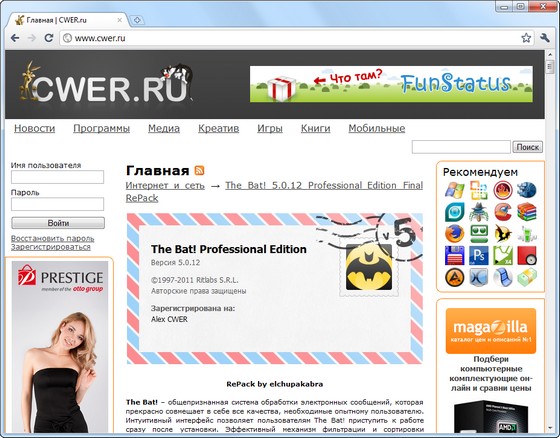Viewport: 560px width, 438px height.
Task: Open the teal eye-shaped ESET icon
Action: click(x=455, y=212)
